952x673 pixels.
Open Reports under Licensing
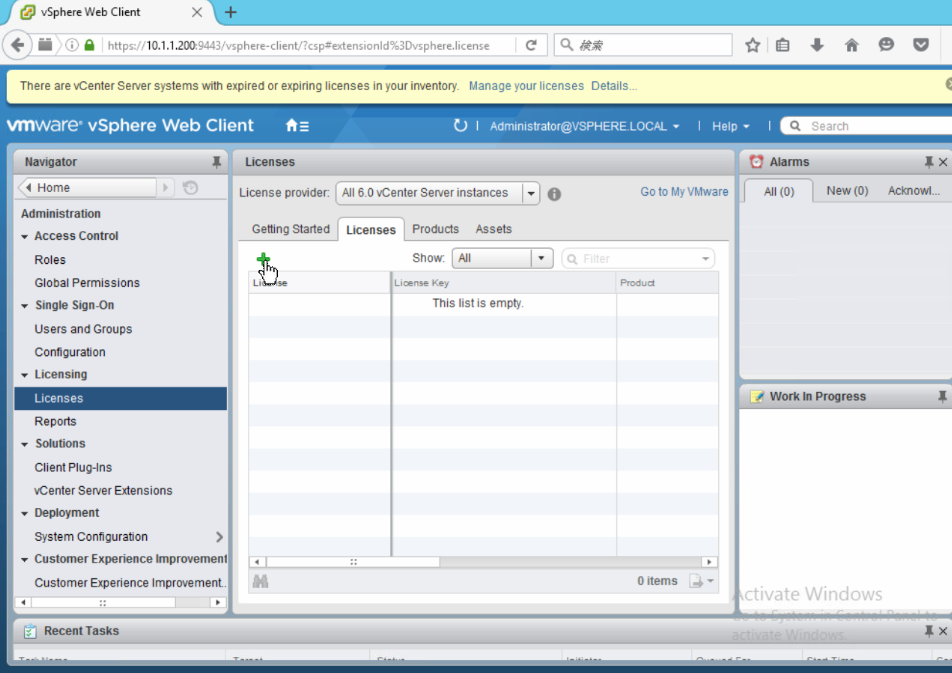point(55,422)
